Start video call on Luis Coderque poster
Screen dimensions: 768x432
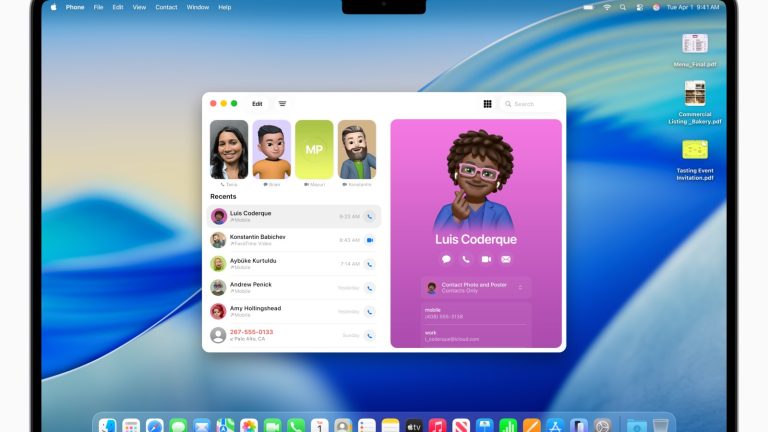486,259
